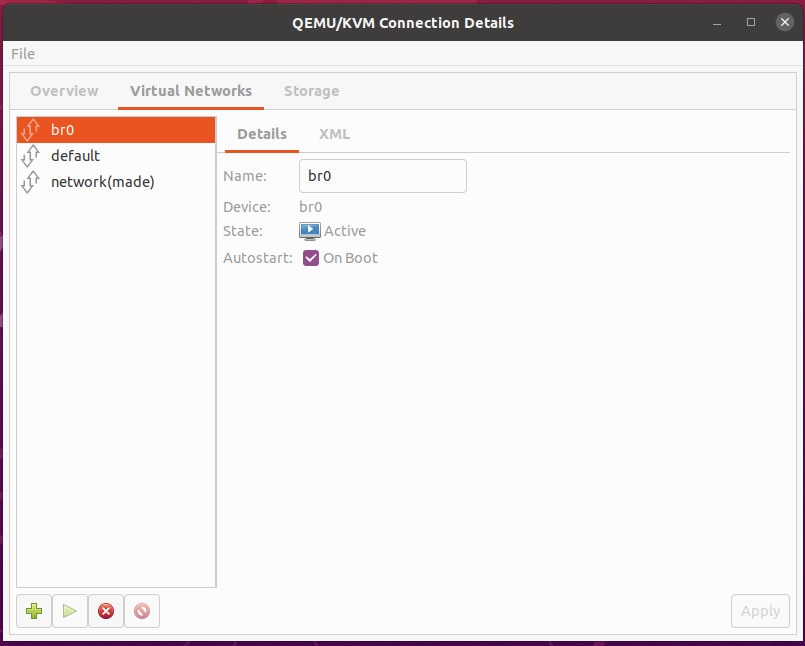The height and width of the screenshot is (646, 805).
Task: Click the Active state text
Action: [345, 231]
